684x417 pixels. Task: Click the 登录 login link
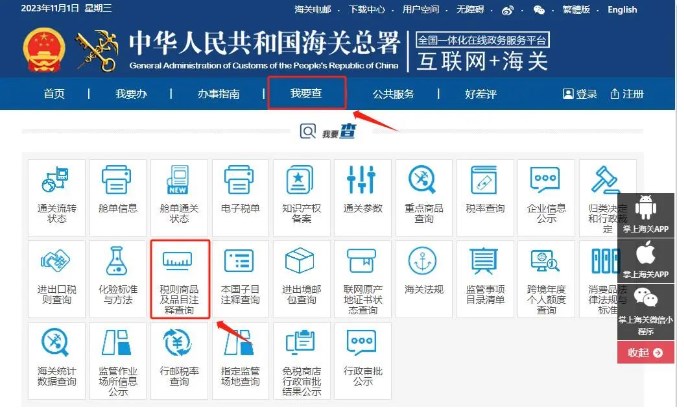tap(579, 94)
